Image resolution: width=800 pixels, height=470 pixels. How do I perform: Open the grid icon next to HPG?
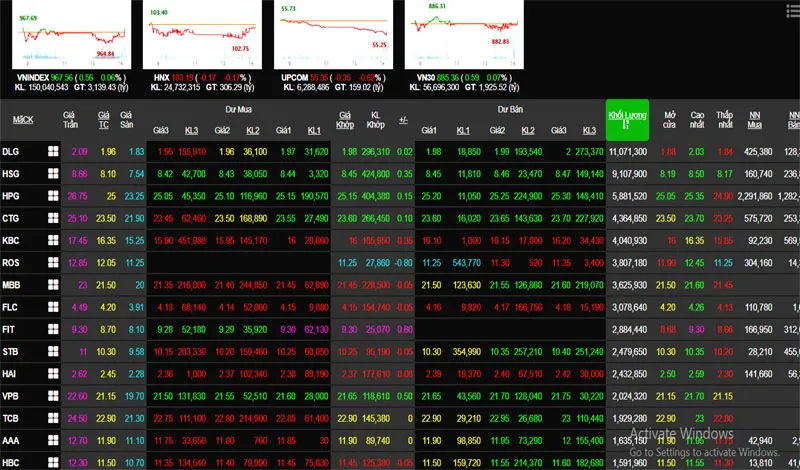(x=53, y=195)
